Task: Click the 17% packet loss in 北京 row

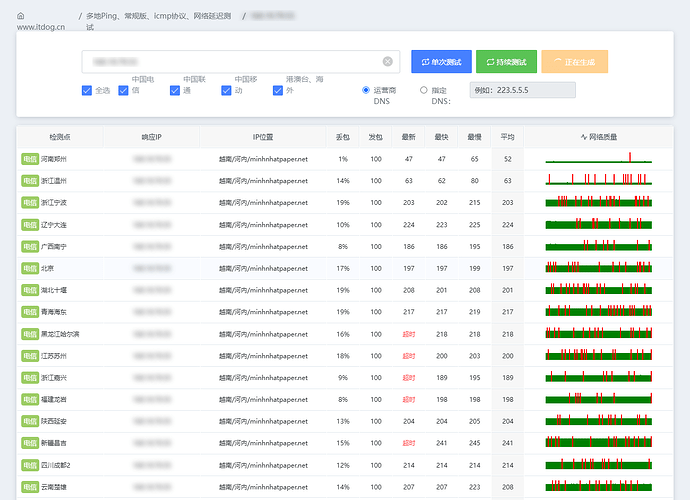Action: [343, 268]
